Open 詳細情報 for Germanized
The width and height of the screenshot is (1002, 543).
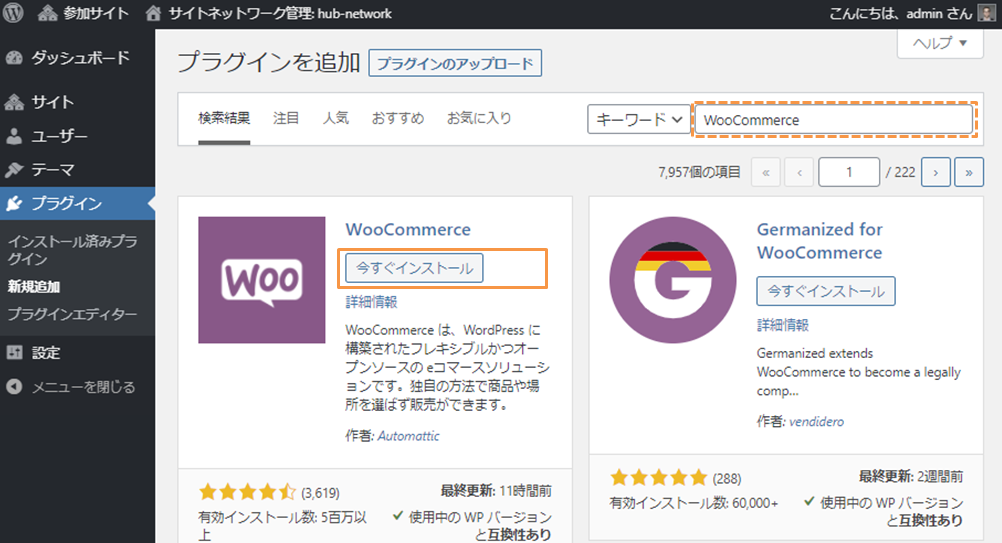783,325
